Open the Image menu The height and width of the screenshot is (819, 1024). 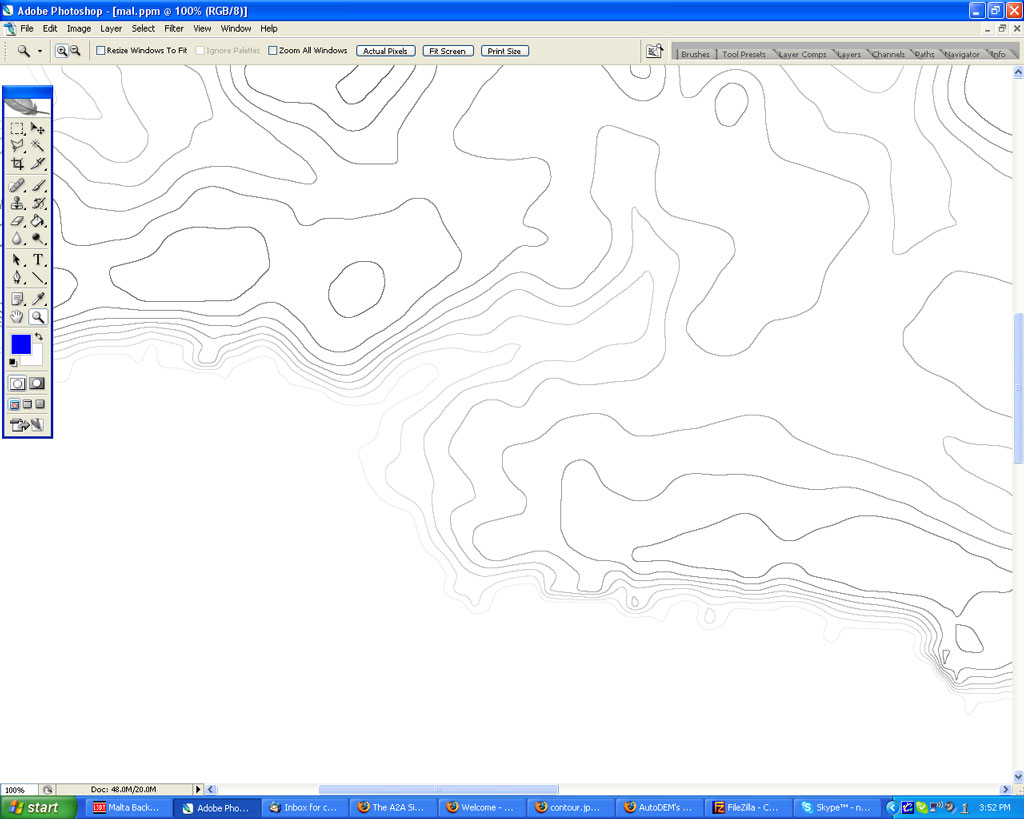coord(79,29)
